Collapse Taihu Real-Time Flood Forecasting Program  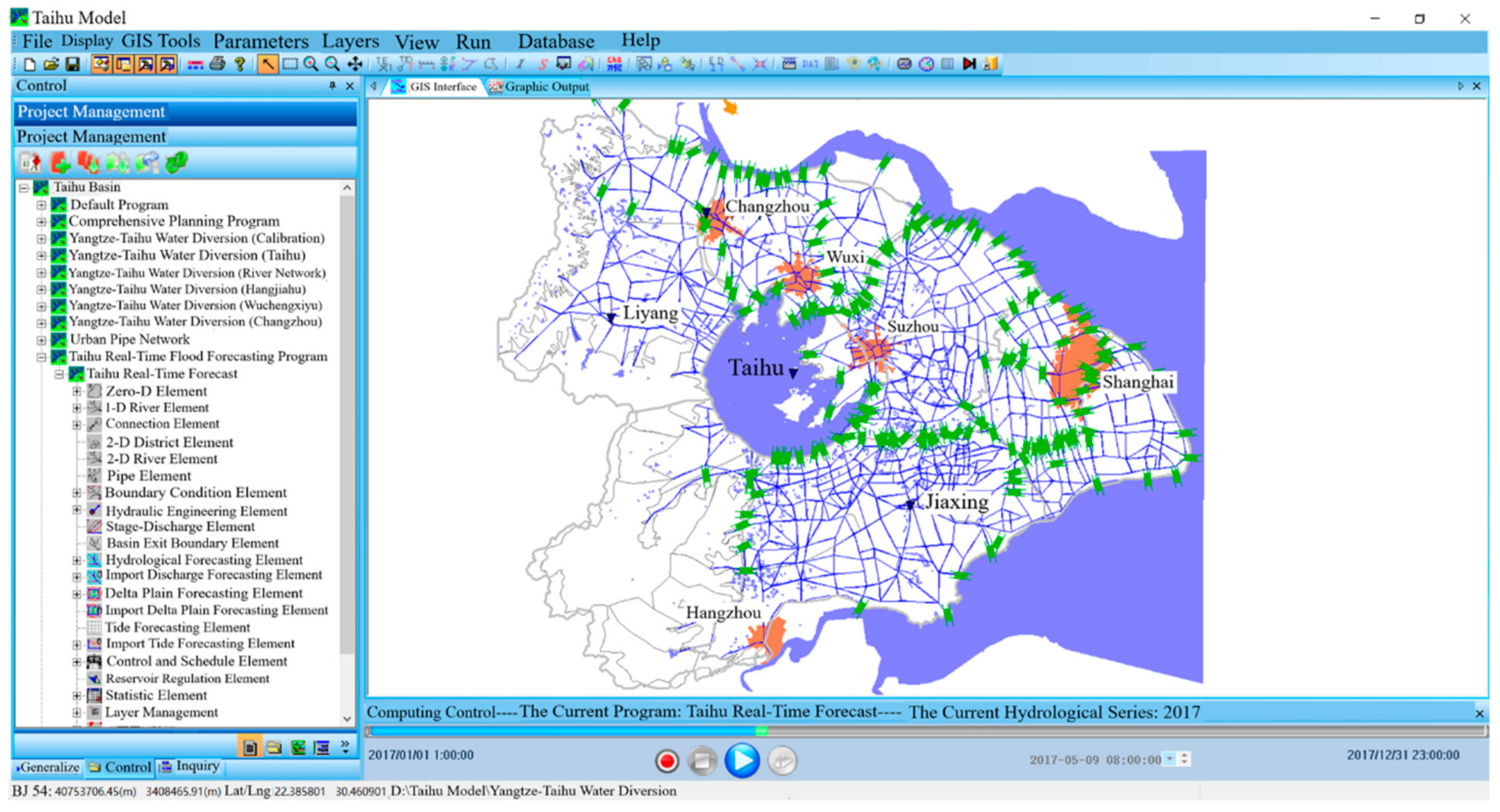pos(42,357)
